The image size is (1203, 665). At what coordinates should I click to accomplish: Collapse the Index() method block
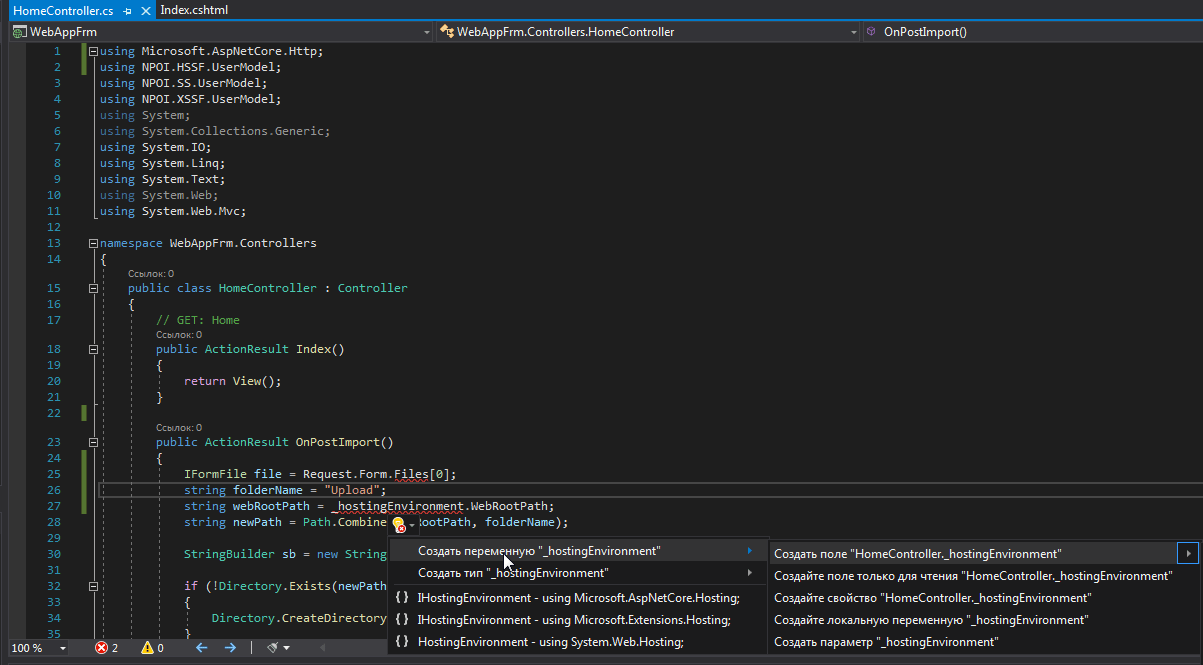[93, 350]
